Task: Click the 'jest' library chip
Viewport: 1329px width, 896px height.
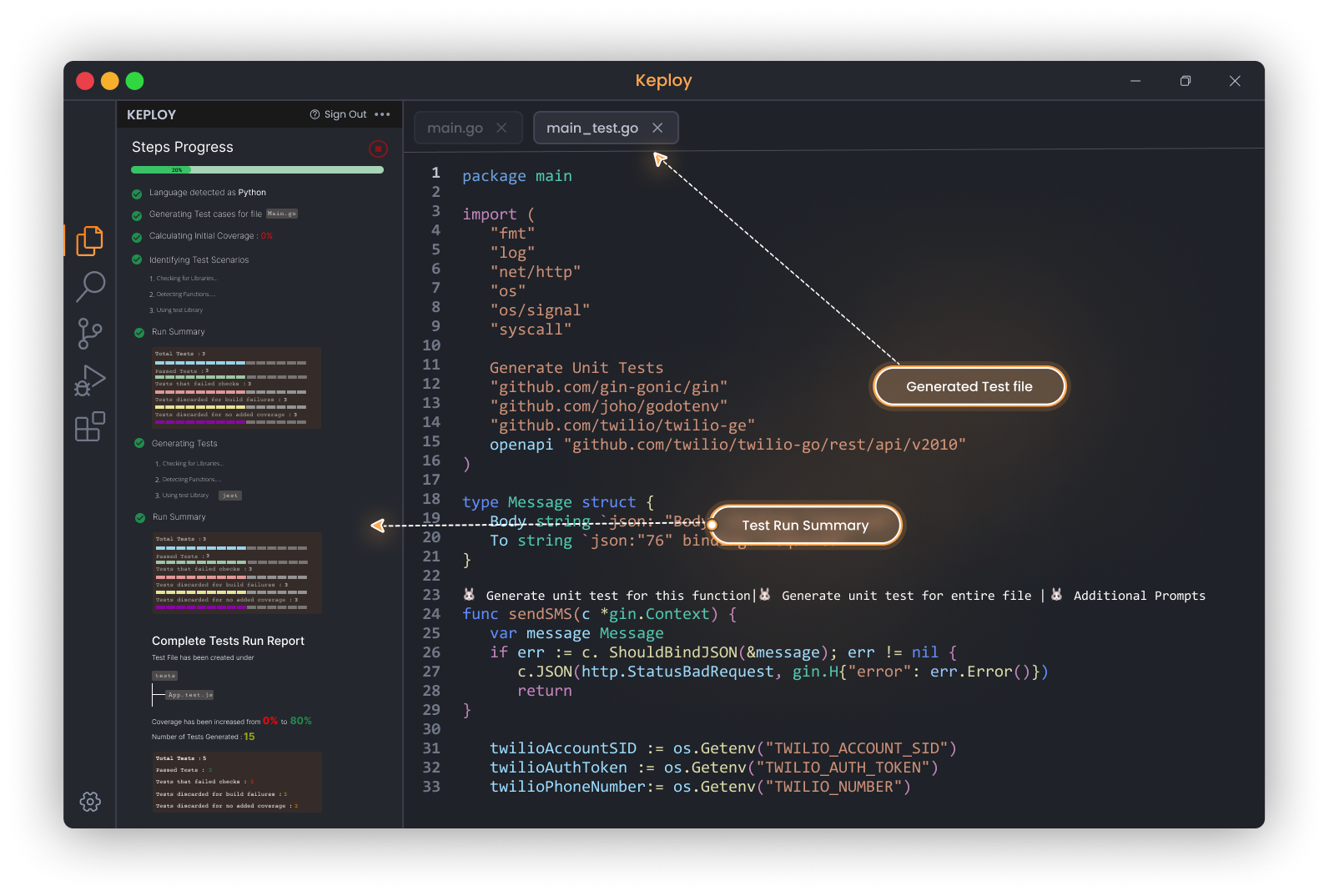Action: click(x=230, y=496)
